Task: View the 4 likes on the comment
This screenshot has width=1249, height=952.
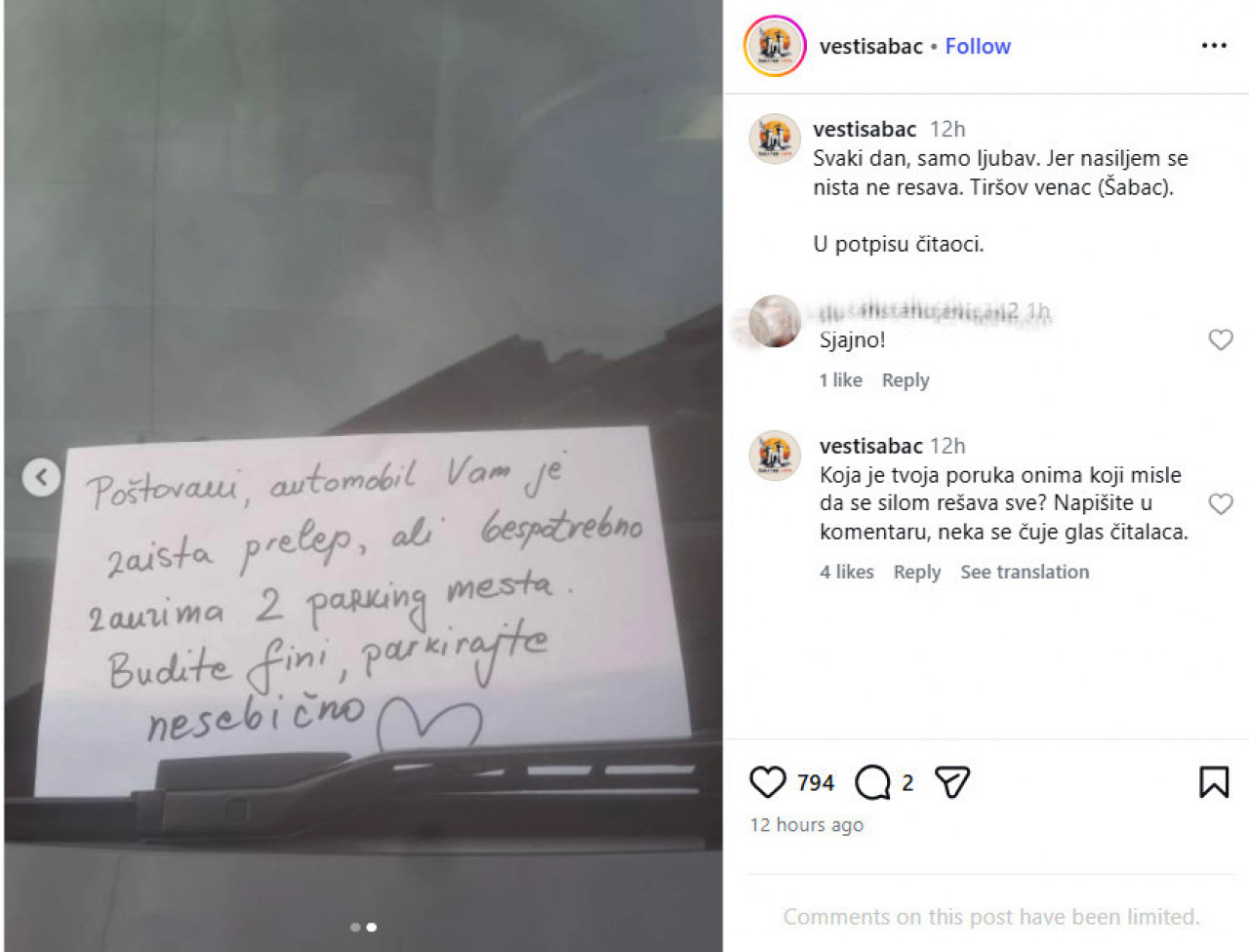Action: (x=847, y=572)
